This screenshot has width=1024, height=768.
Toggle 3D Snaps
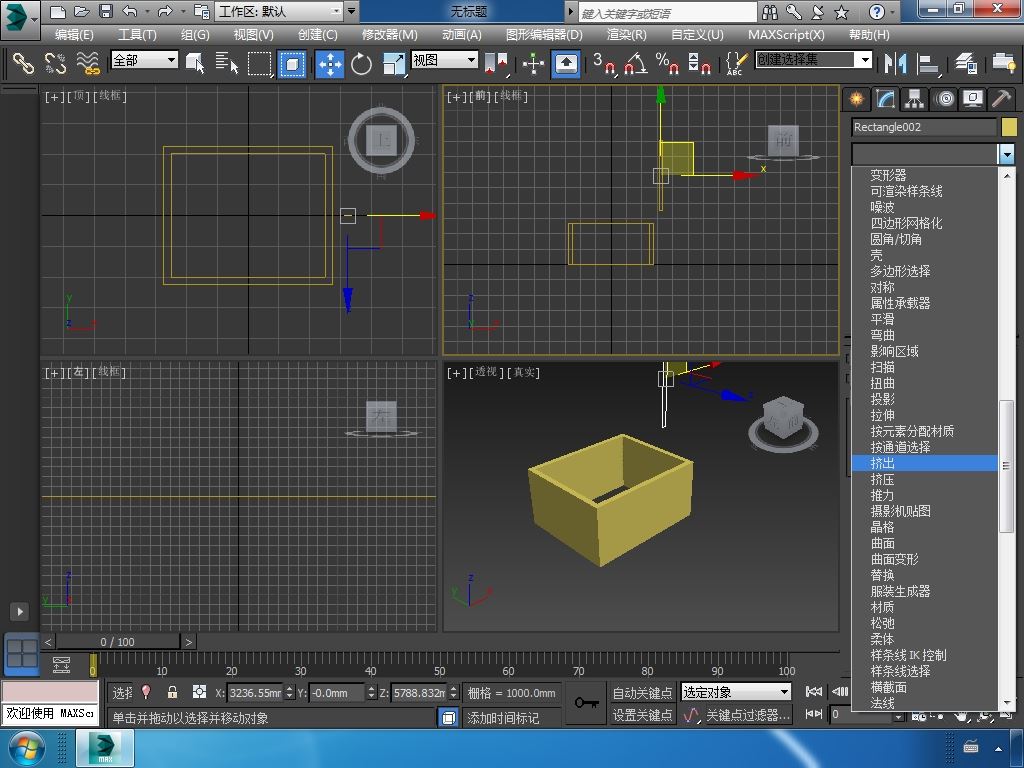tap(604, 63)
